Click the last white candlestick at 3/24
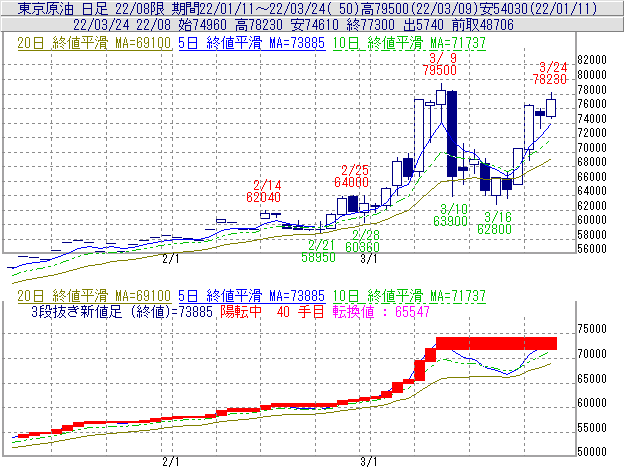 click(551, 108)
